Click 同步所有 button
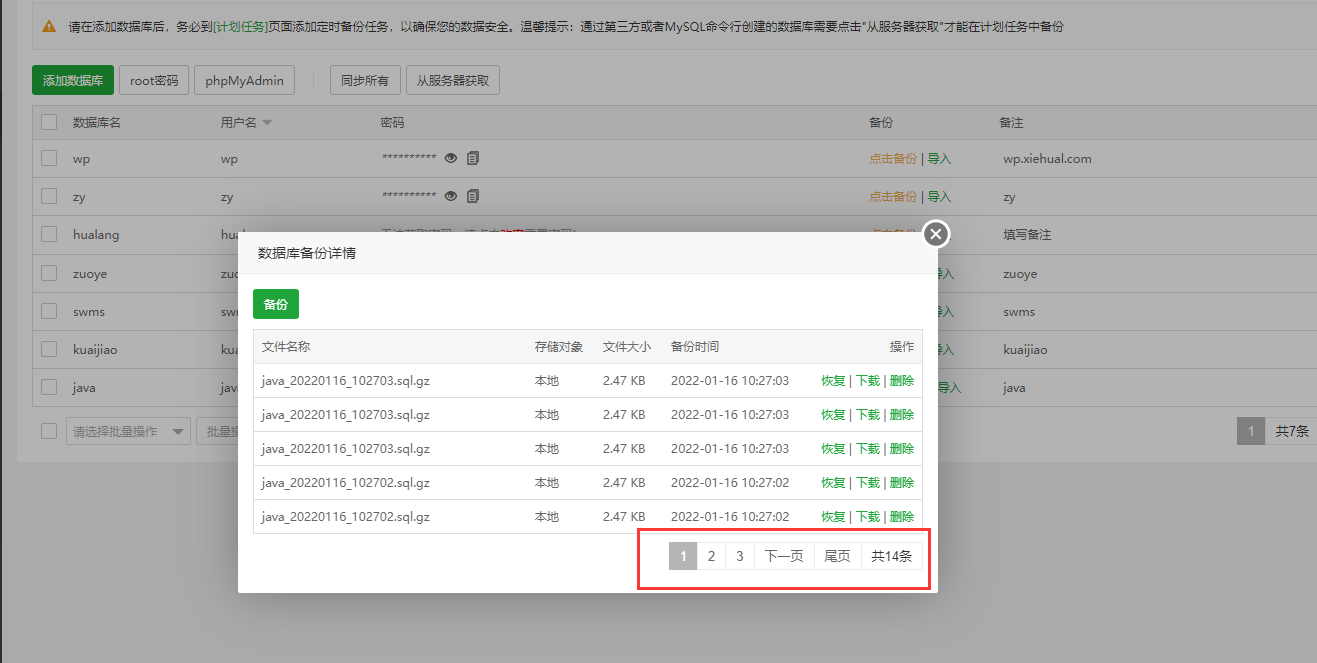 [365, 80]
